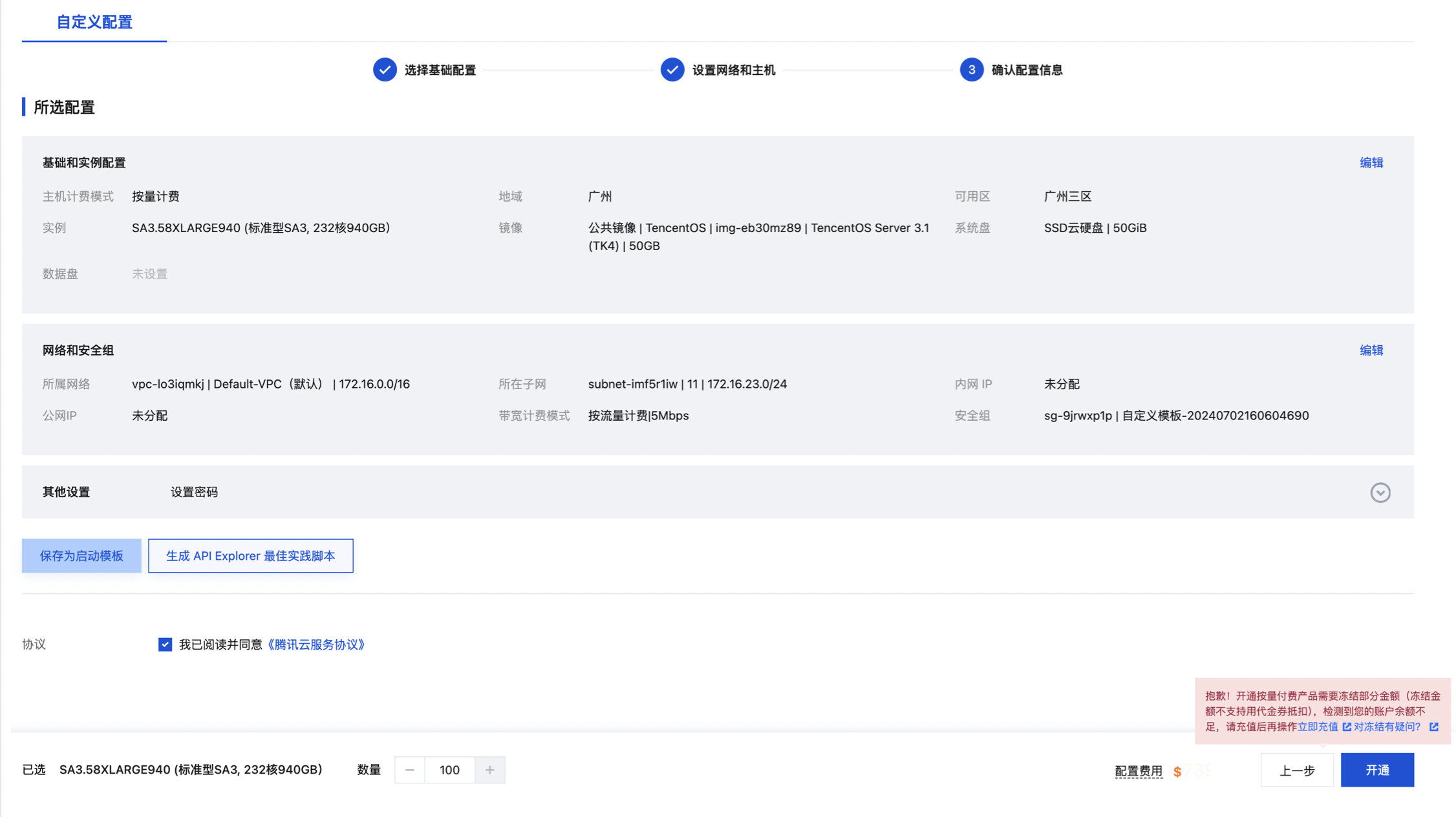Edit the 基础和实例配置 section
The width and height of the screenshot is (1456, 817).
(1371, 163)
